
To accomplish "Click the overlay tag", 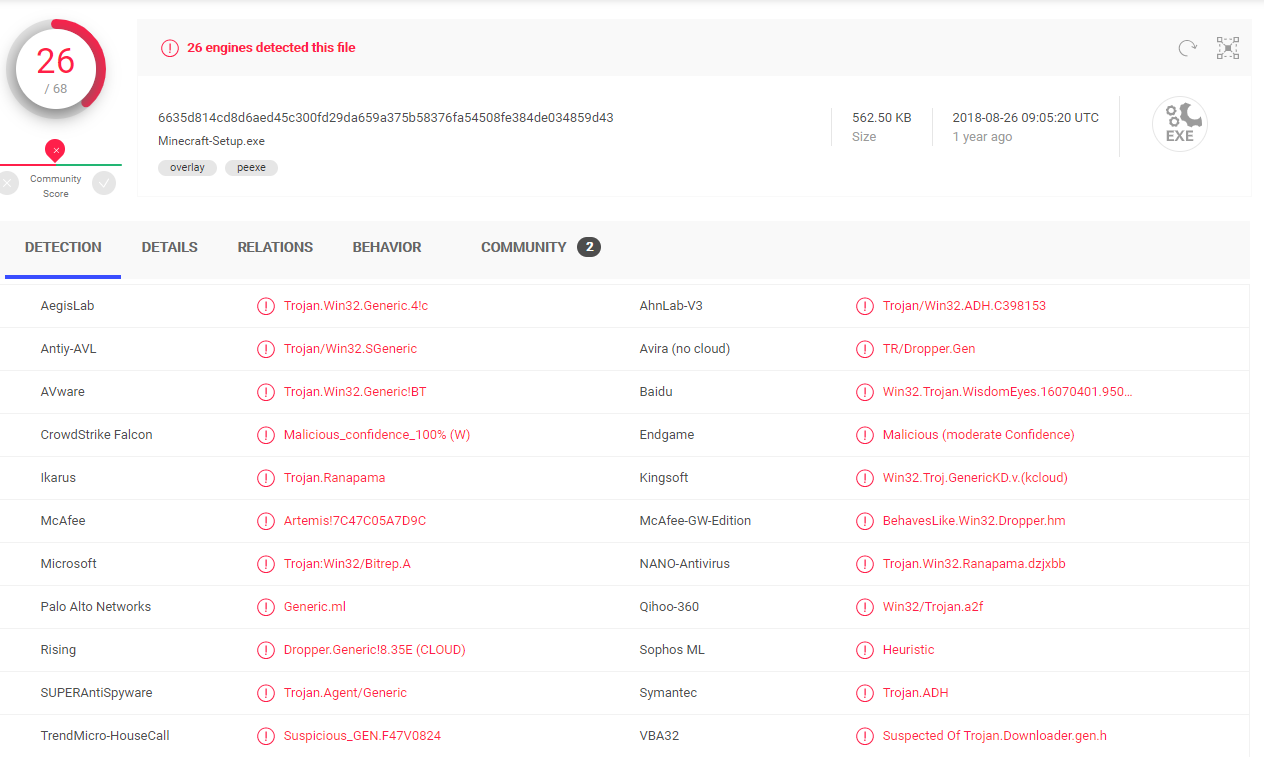I will coord(187,168).
